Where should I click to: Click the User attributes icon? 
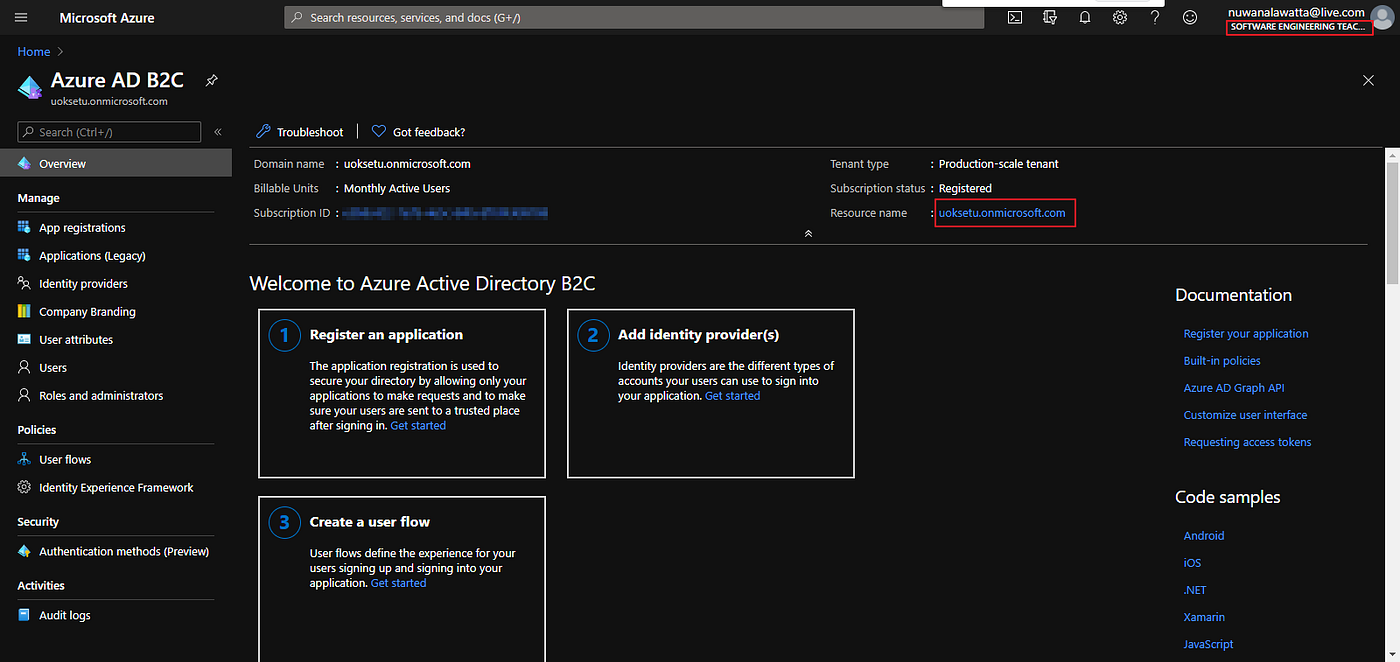(25, 340)
